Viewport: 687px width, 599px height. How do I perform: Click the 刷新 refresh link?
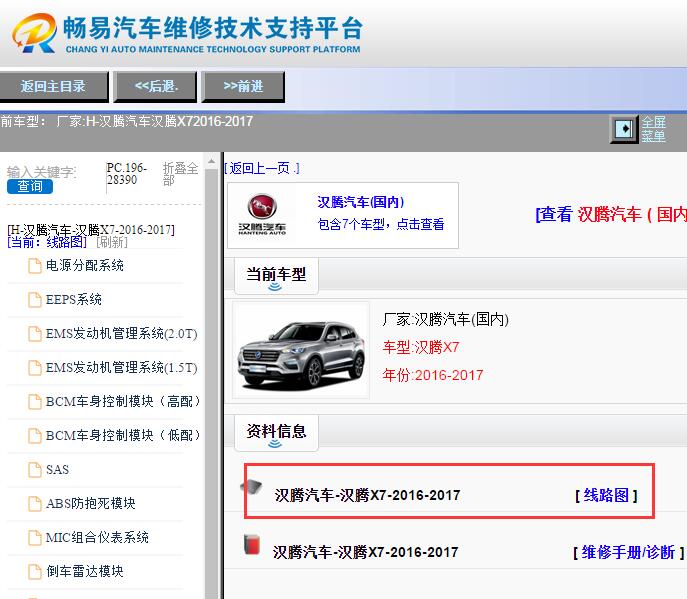click(x=112, y=242)
